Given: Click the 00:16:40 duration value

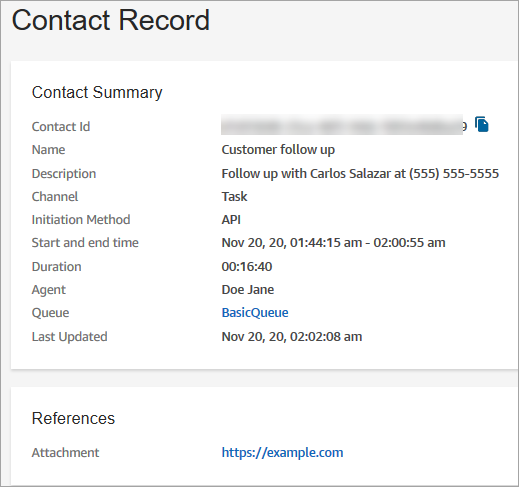Looking at the screenshot, I should click(247, 267).
